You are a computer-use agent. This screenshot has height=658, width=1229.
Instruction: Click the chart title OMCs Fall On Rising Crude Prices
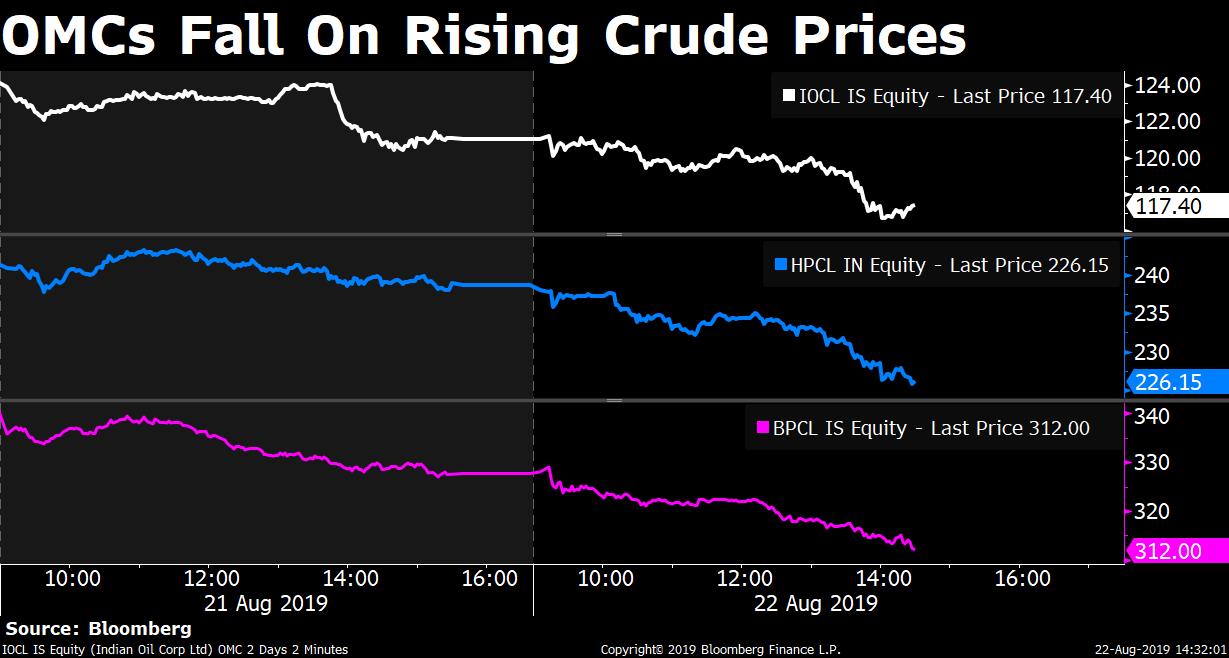tap(485, 36)
